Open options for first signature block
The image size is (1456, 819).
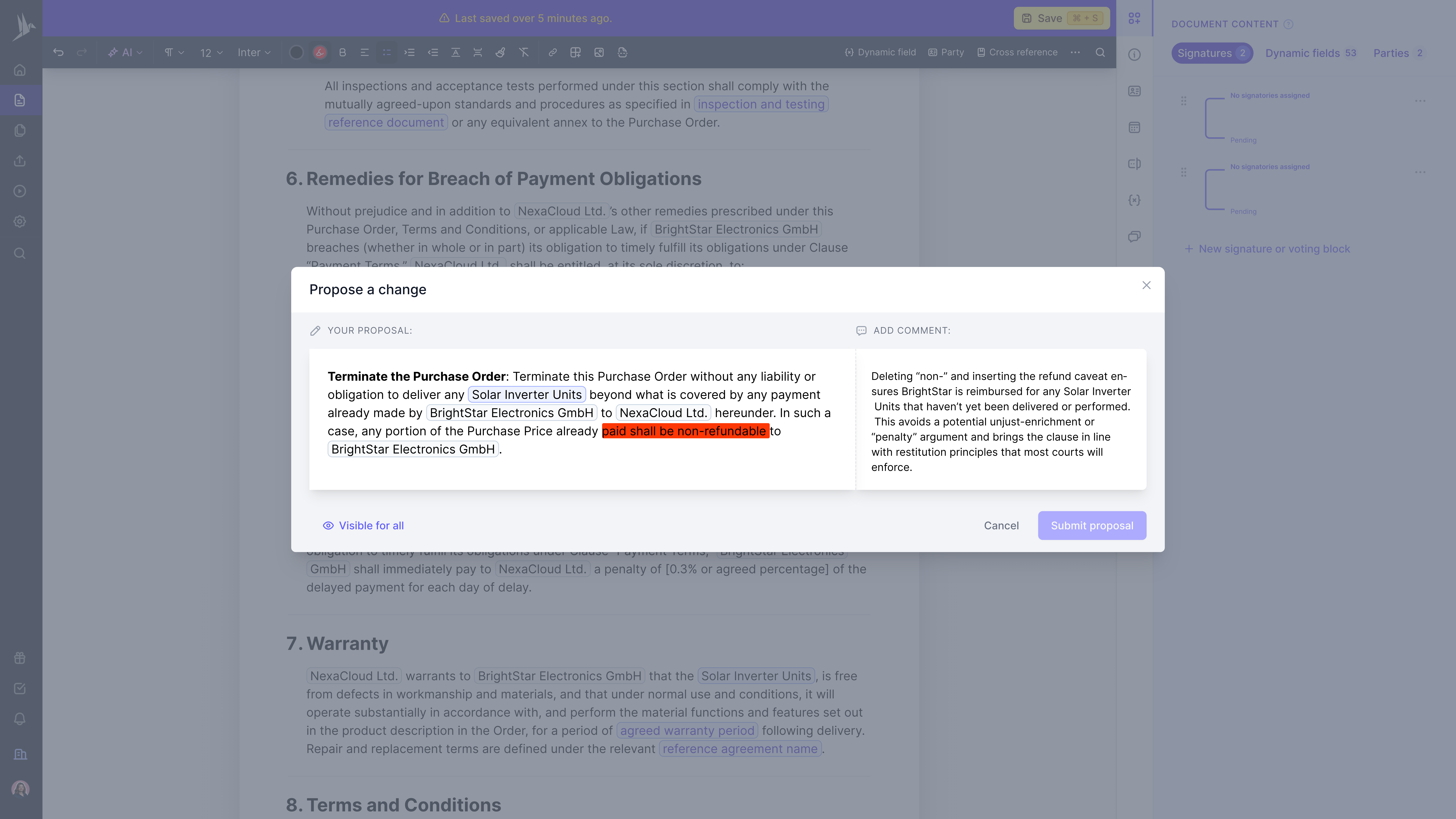coord(1420,101)
